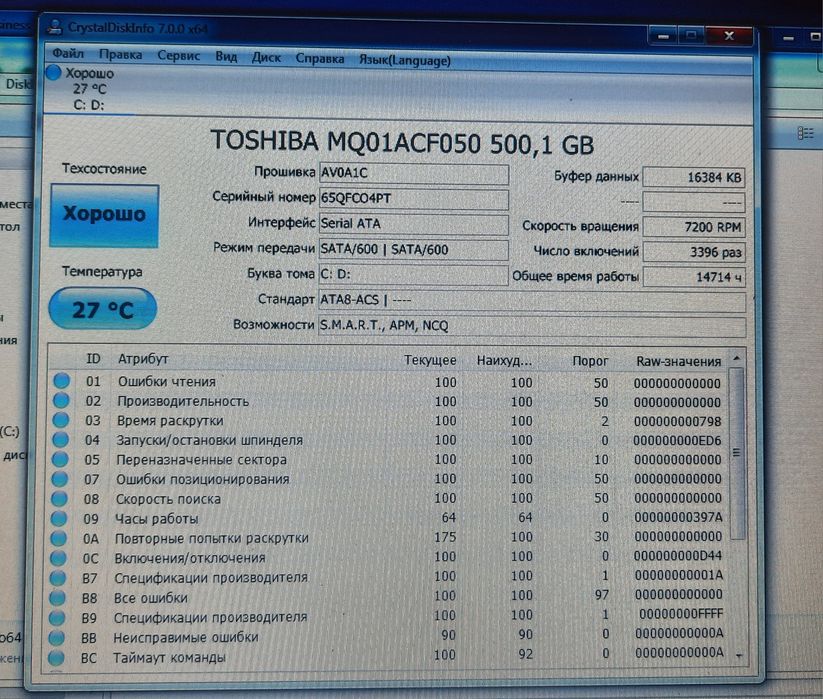Click the rotation speed value 7200 RPM
This screenshot has width=823, height=699.
pyautogui.click(x=694, y=227)
